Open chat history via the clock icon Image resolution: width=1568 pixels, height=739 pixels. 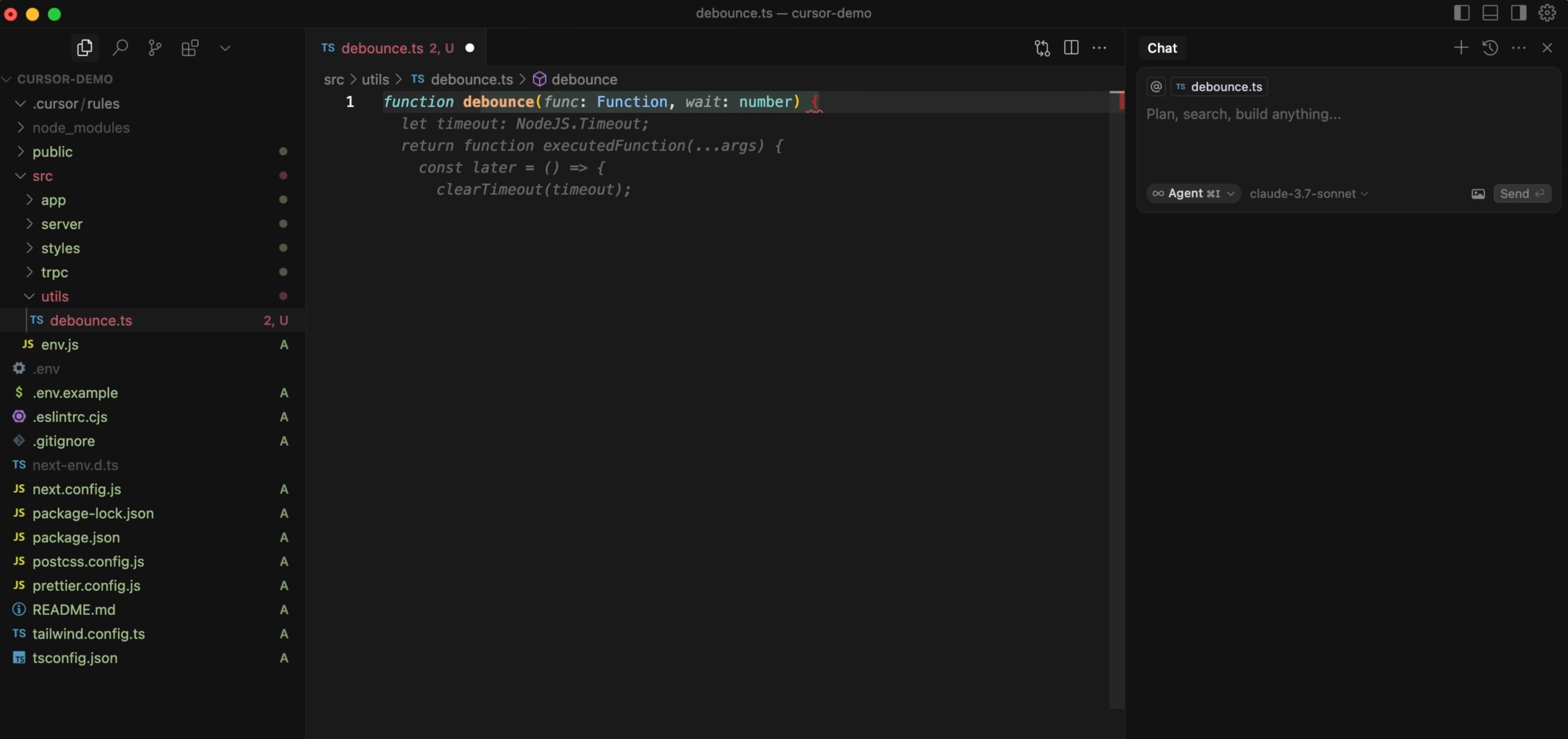click(1490, 47)
